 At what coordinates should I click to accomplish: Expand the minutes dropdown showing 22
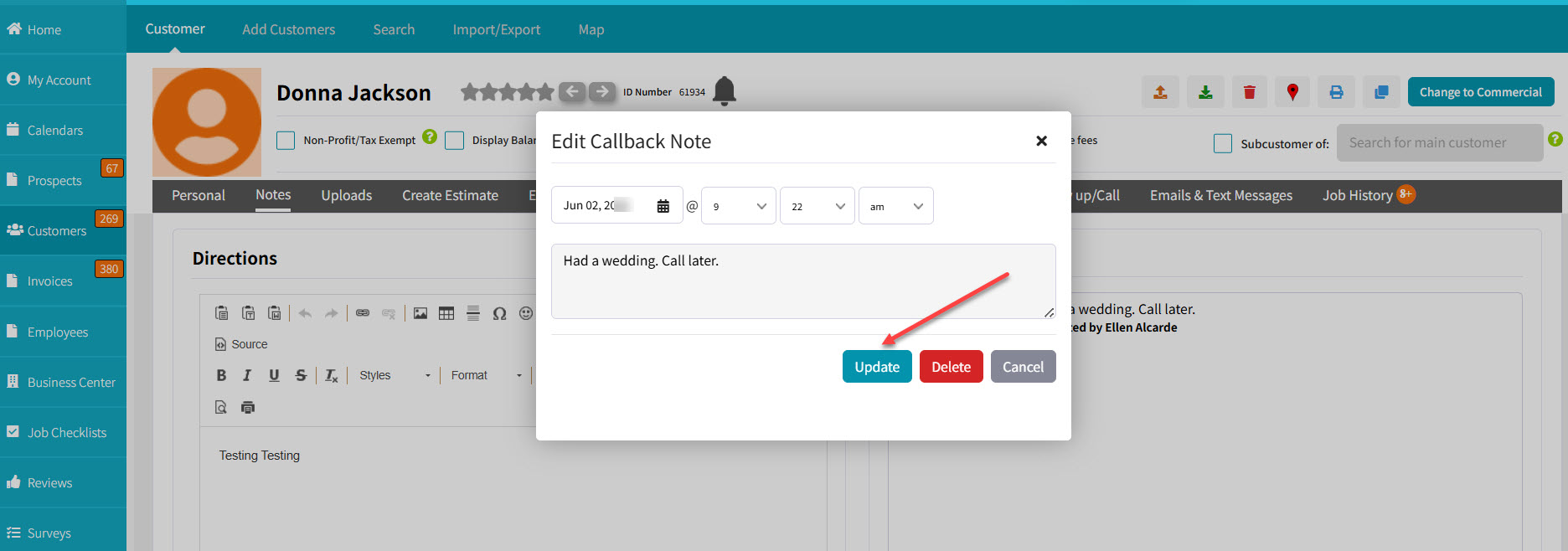click(818, 206)
